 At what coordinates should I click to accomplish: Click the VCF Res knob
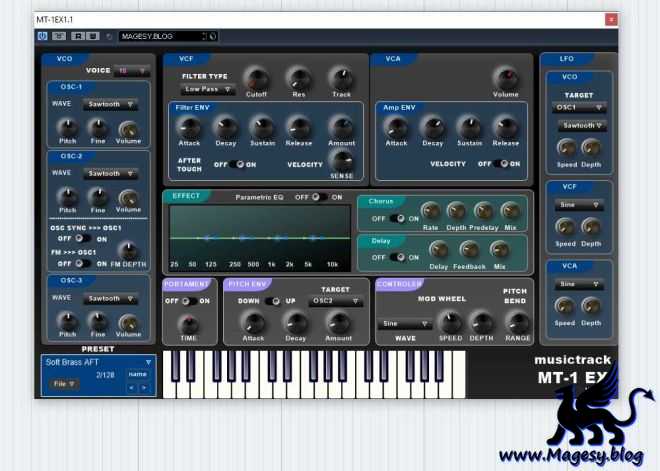[299, 78]
